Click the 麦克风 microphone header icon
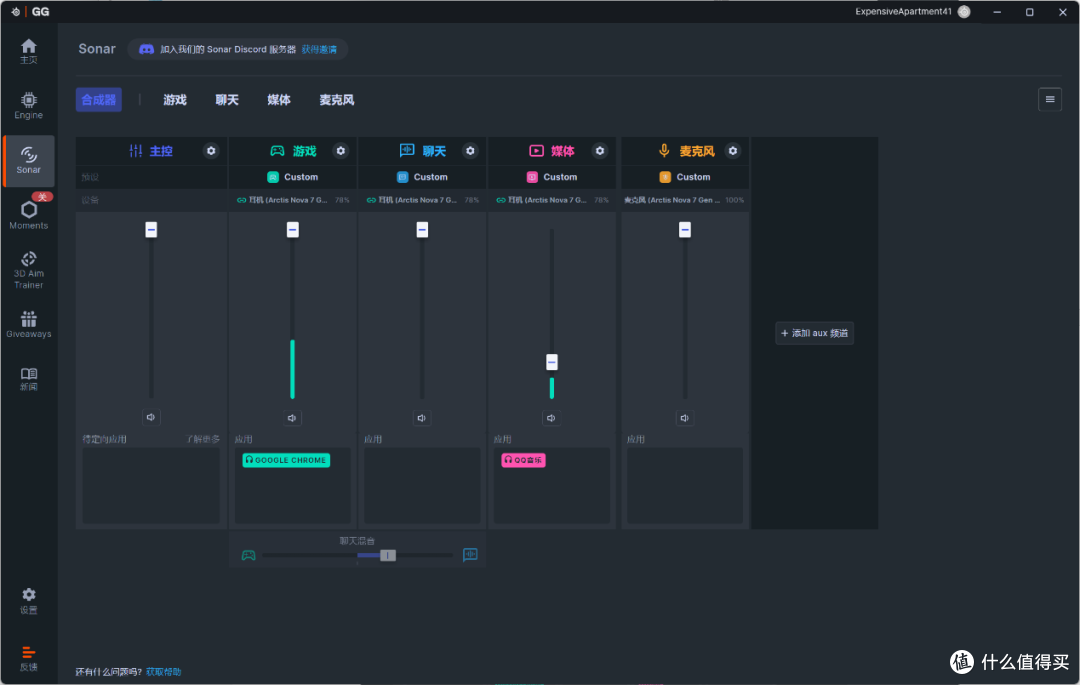 (x=664, y=150)
